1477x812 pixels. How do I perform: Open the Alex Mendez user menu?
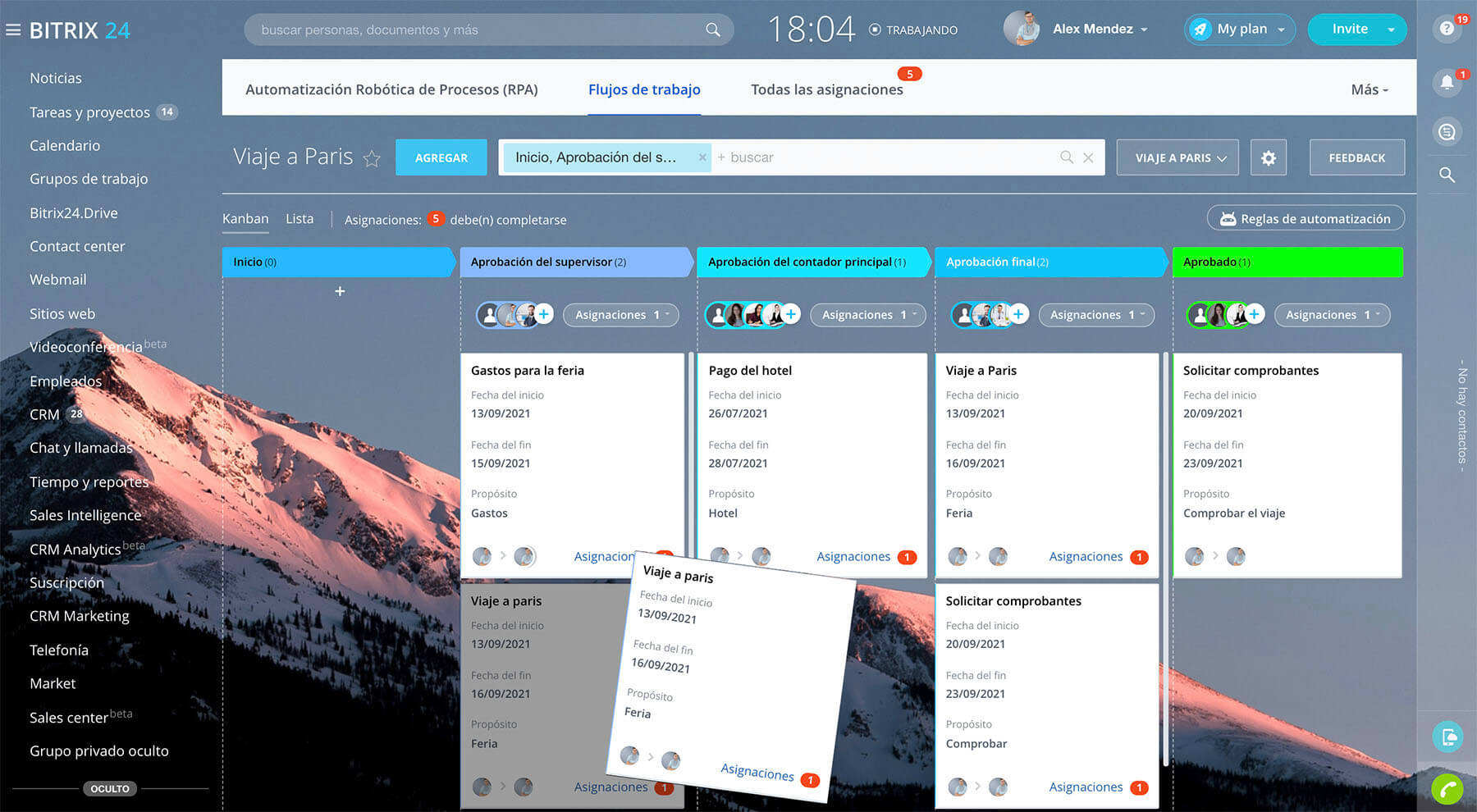coord(1100,30)
